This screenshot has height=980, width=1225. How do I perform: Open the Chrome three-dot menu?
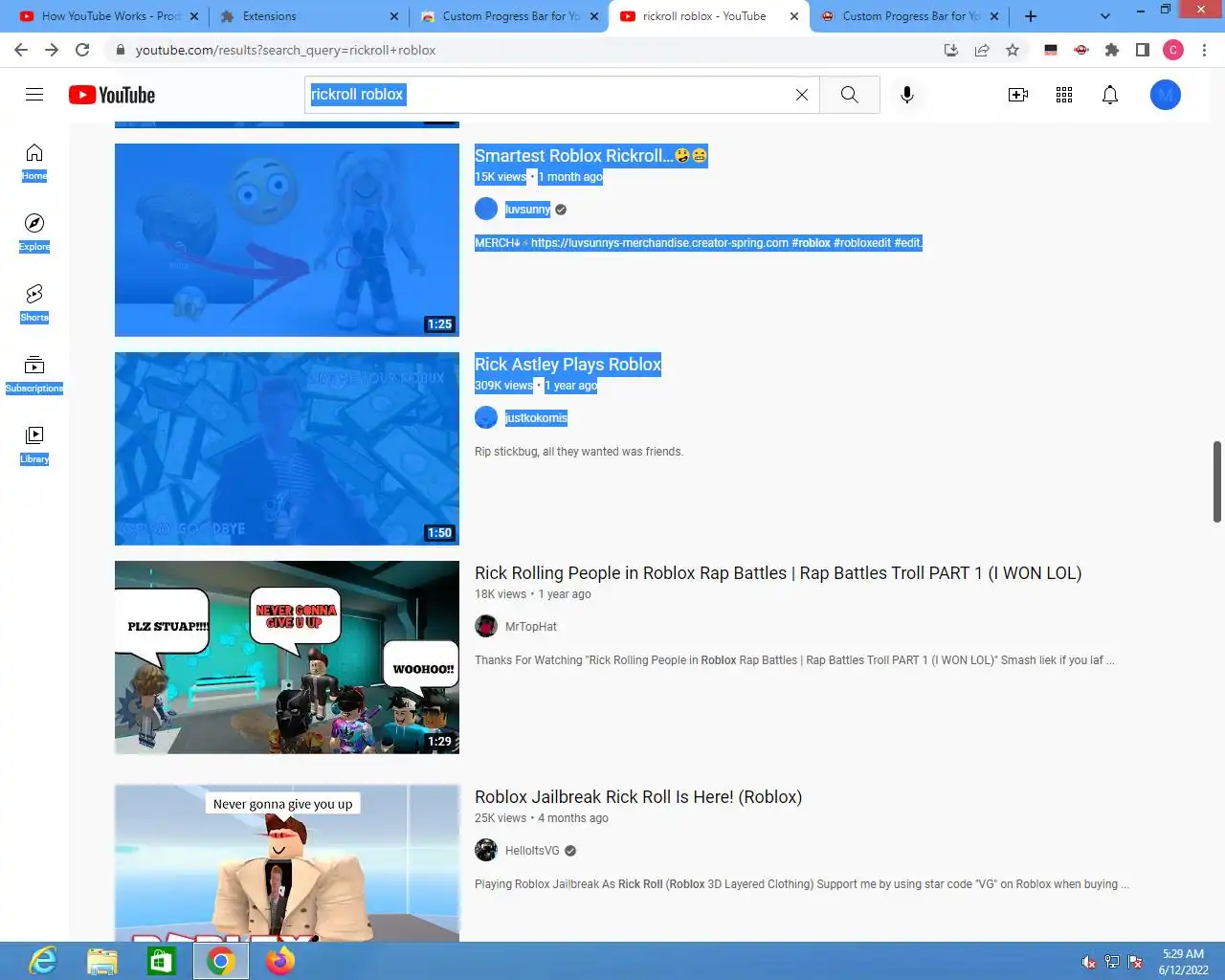coord(1204,50)
